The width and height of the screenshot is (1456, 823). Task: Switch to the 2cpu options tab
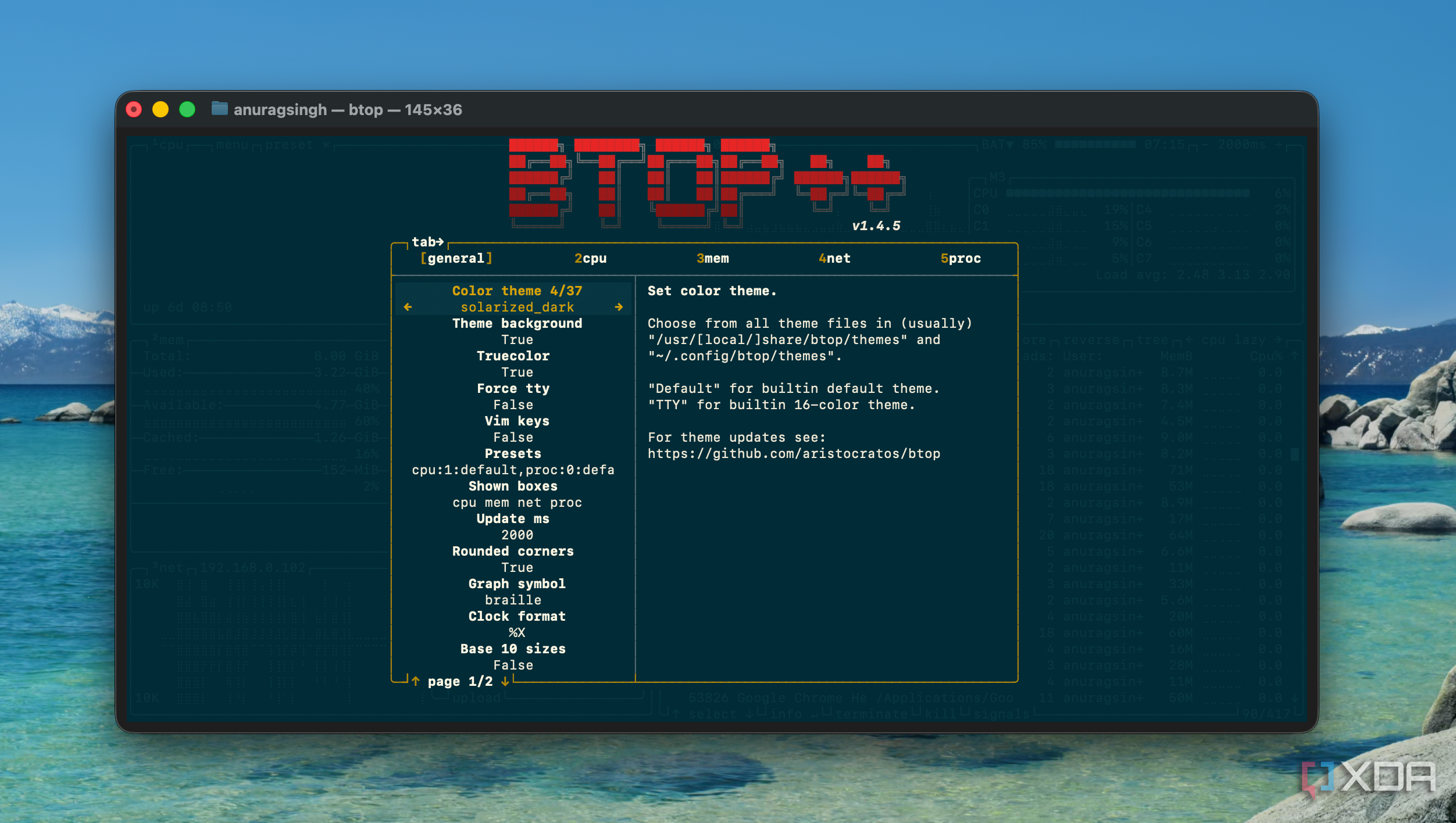point(590,258)
